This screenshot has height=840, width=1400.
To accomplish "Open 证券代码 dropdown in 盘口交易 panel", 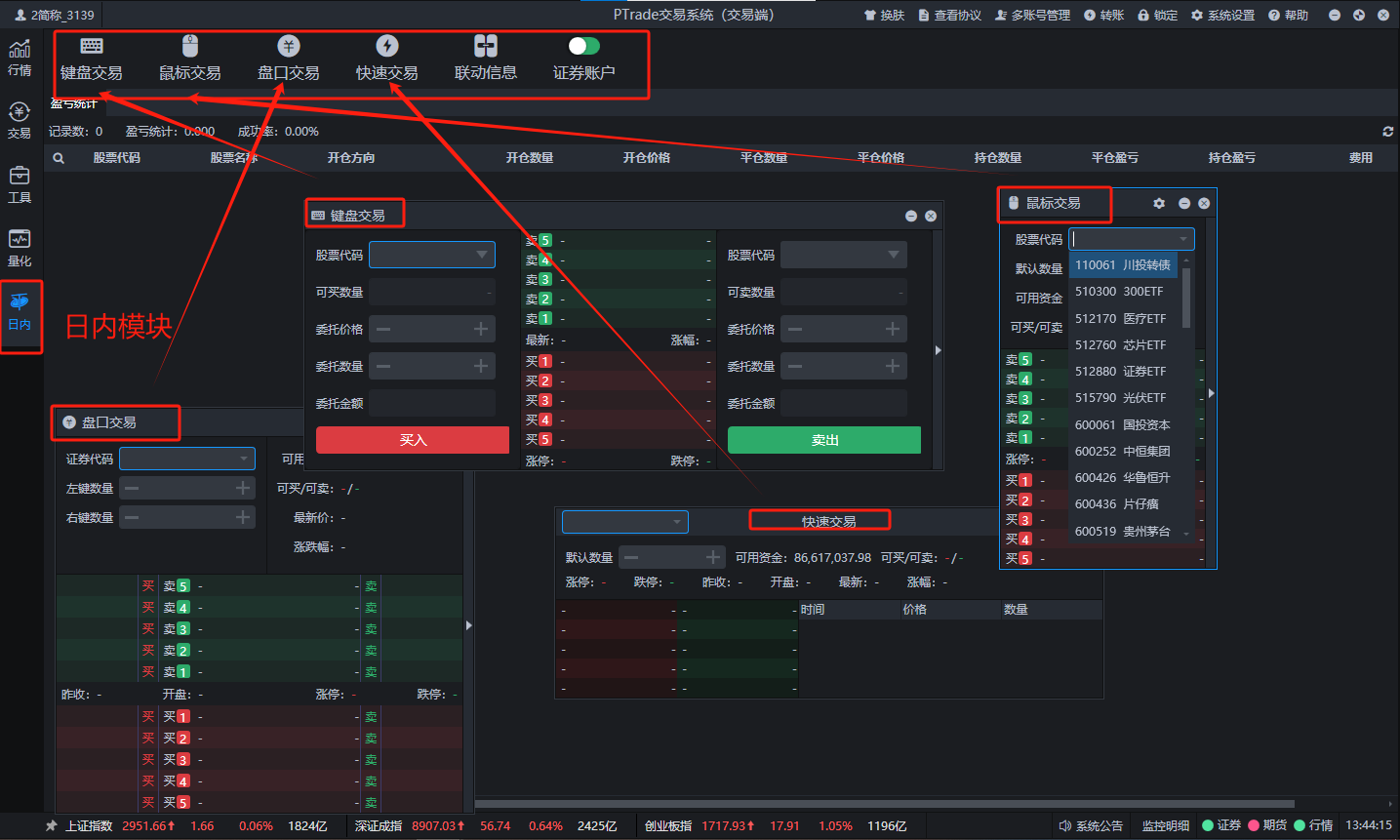I will [x=244, y=459].
